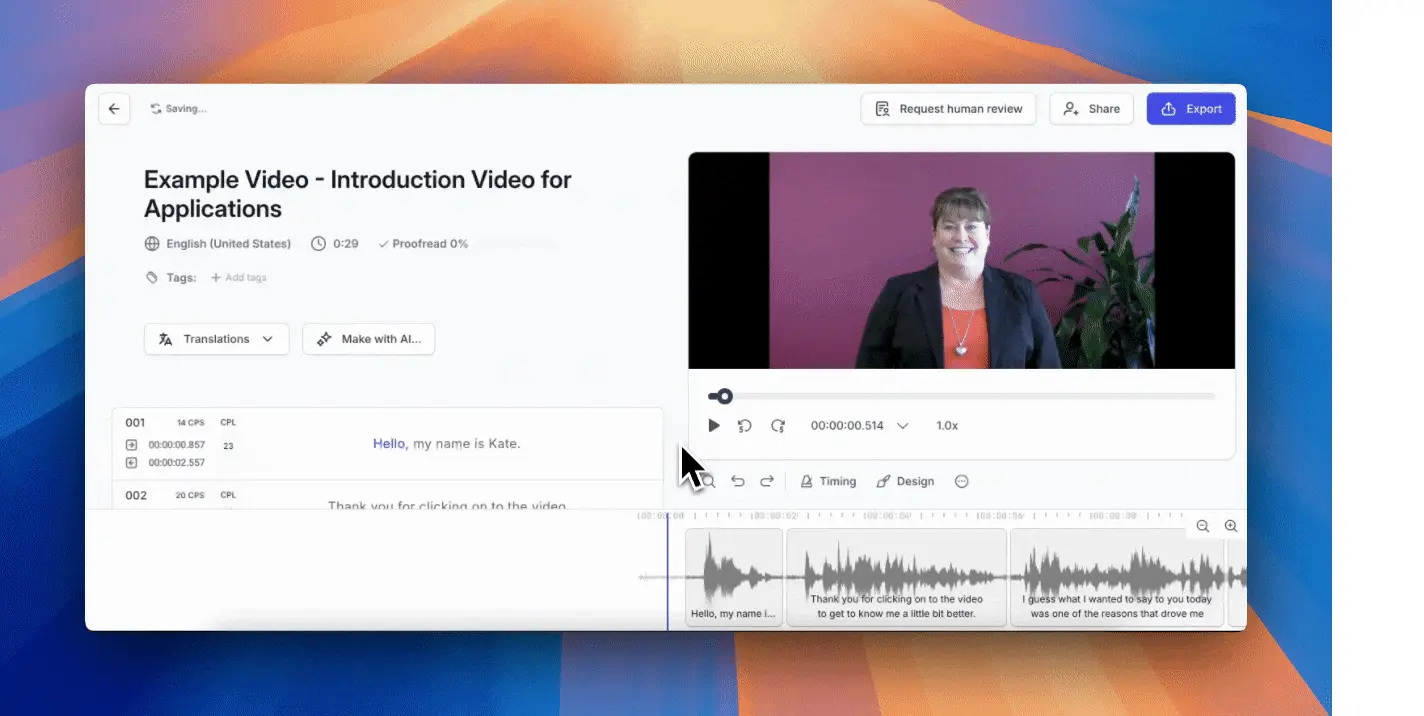The width and height of the screenshot is (1424, 716).
Task: Open the Make with AI menu
Action: [368, 339]
